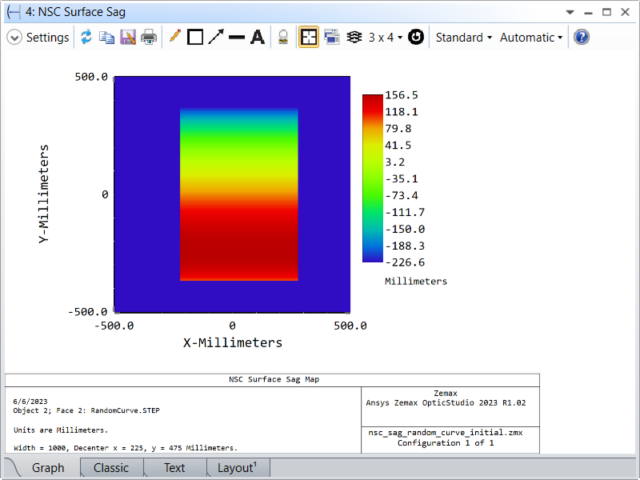Refresh the analysis with update arrows icon
Screen dimensions: 640x480
point(86,37)
